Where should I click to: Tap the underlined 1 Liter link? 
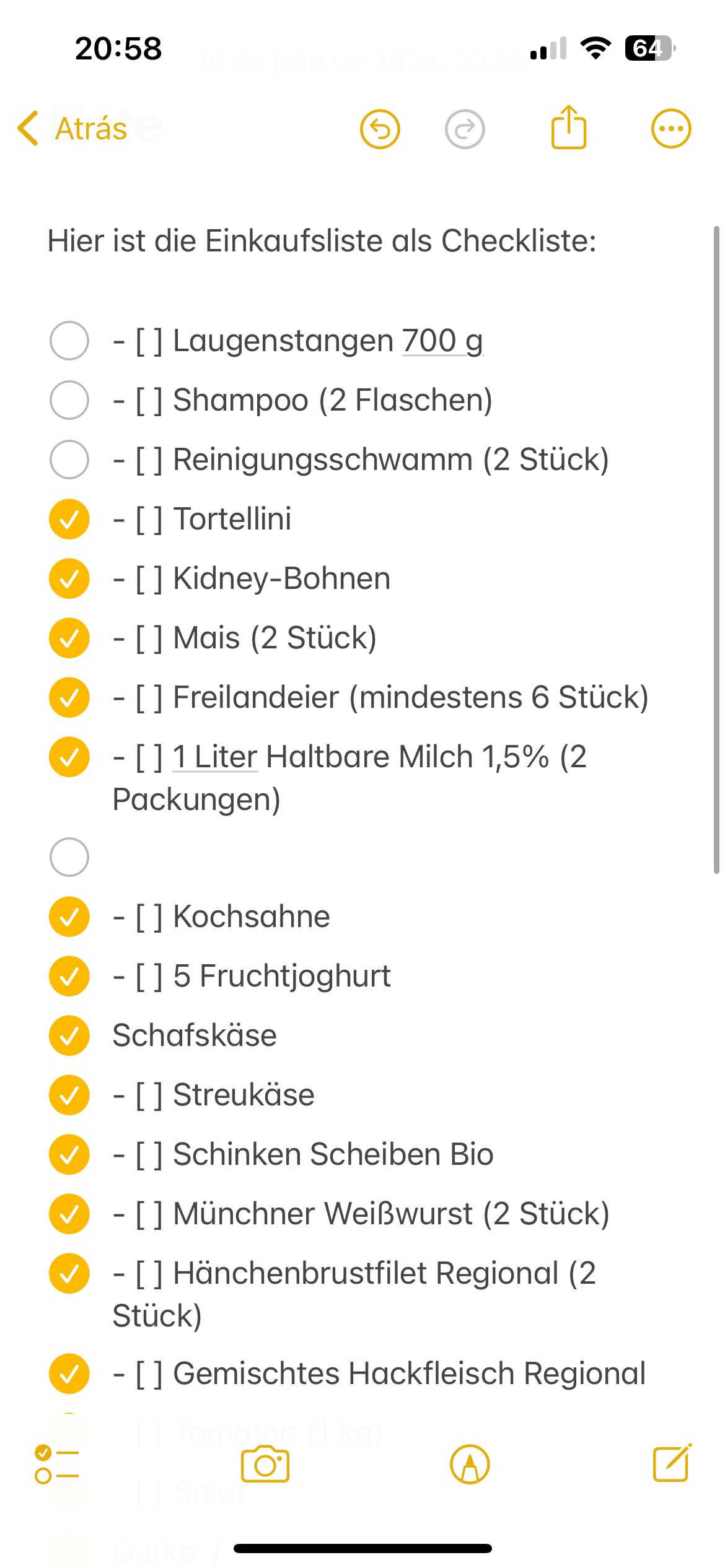coord(214,757)
